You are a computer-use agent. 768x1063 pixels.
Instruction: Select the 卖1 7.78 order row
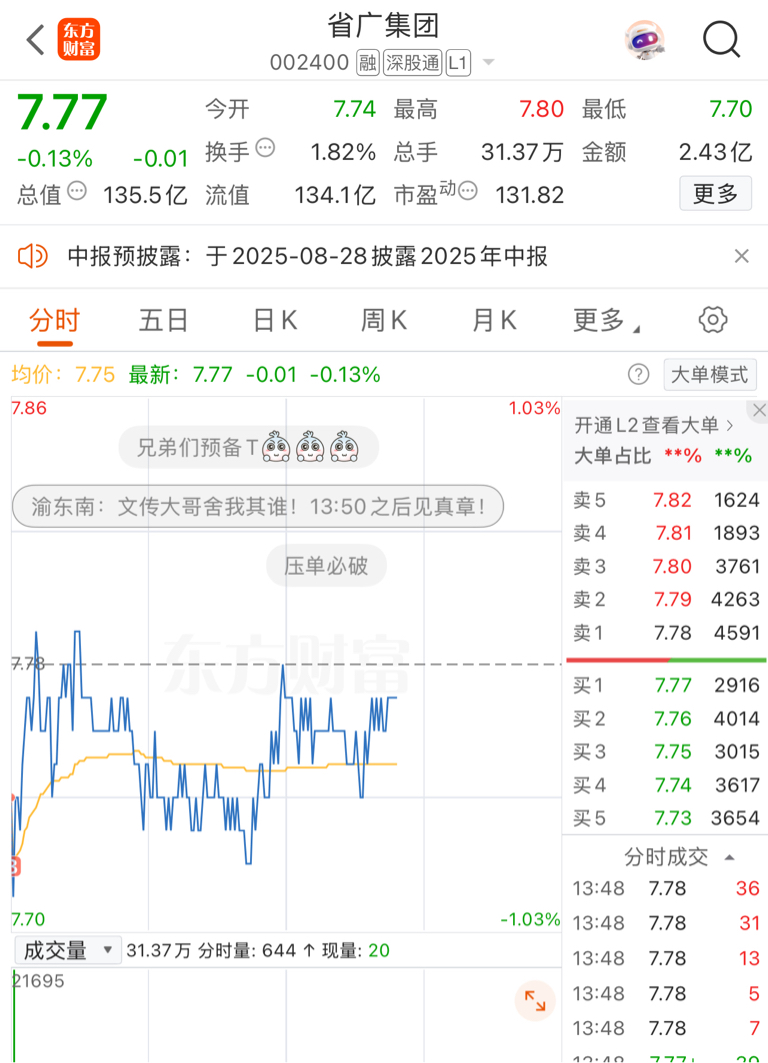coord(666,633)
